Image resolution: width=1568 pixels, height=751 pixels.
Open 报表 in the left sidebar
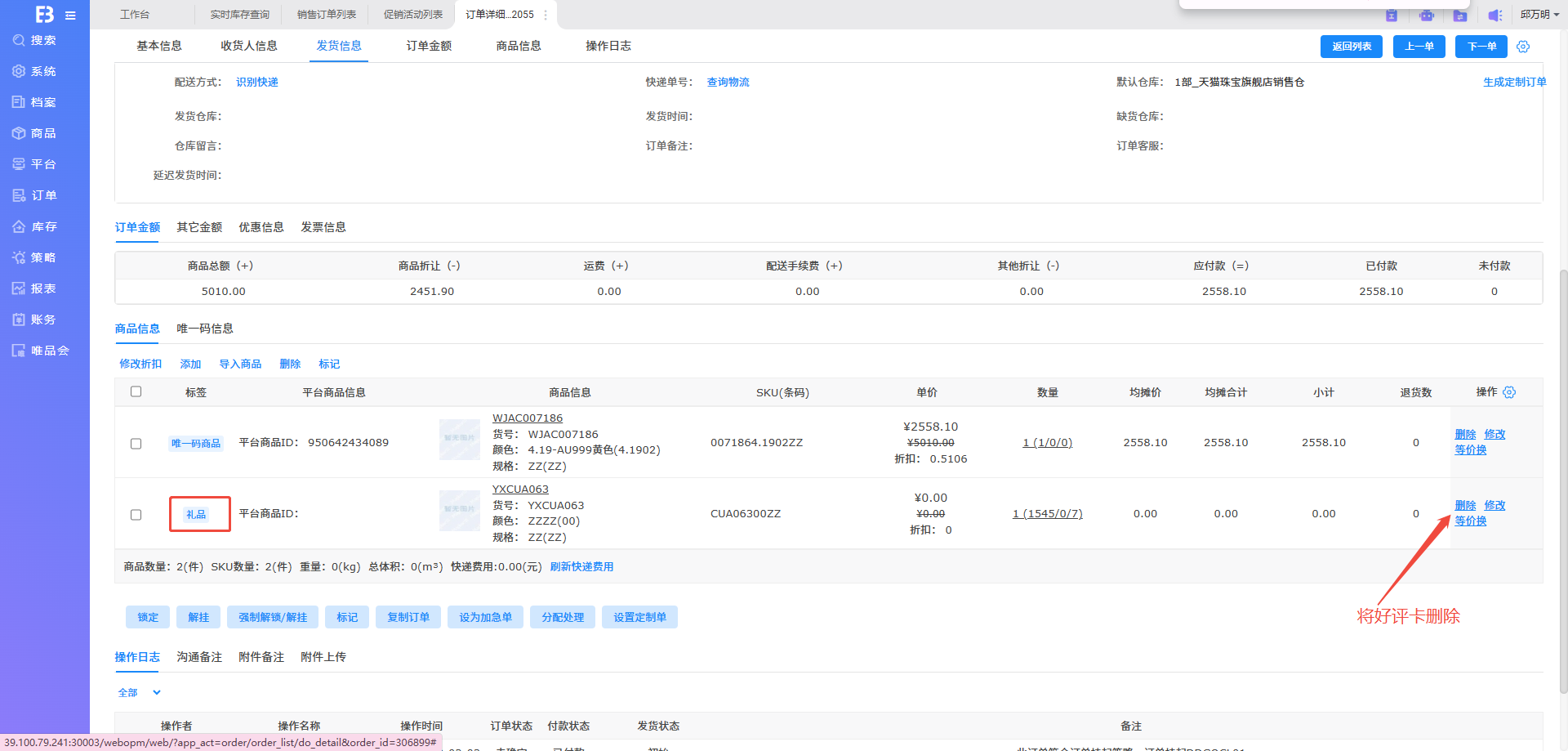pos(43,288)
